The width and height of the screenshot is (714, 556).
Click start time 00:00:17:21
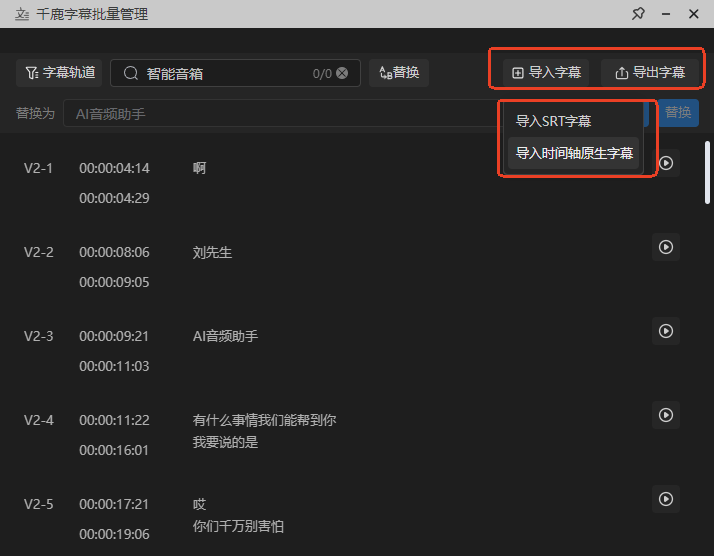click(x=114, y=504)
